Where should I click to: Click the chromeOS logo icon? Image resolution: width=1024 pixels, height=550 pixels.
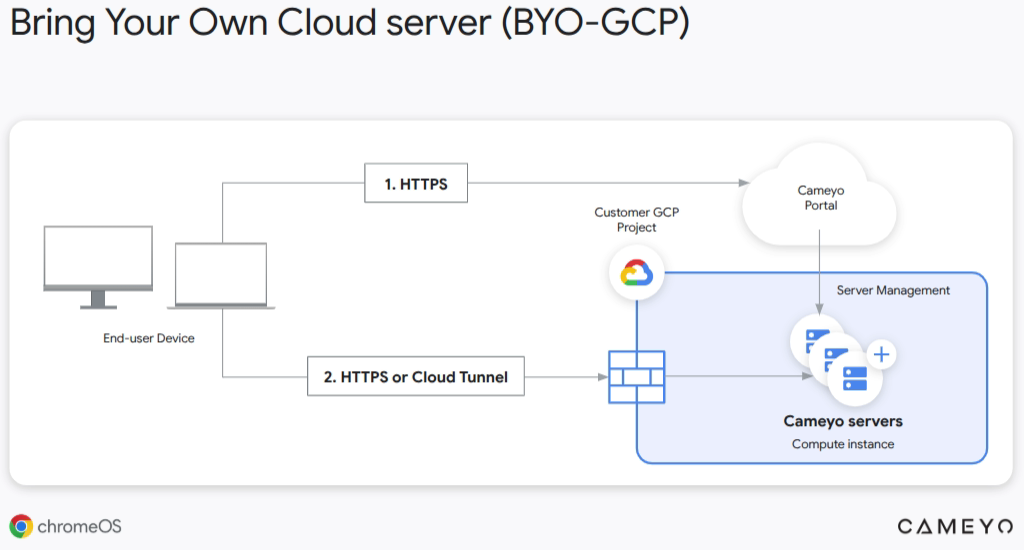[x=21, y=526]
